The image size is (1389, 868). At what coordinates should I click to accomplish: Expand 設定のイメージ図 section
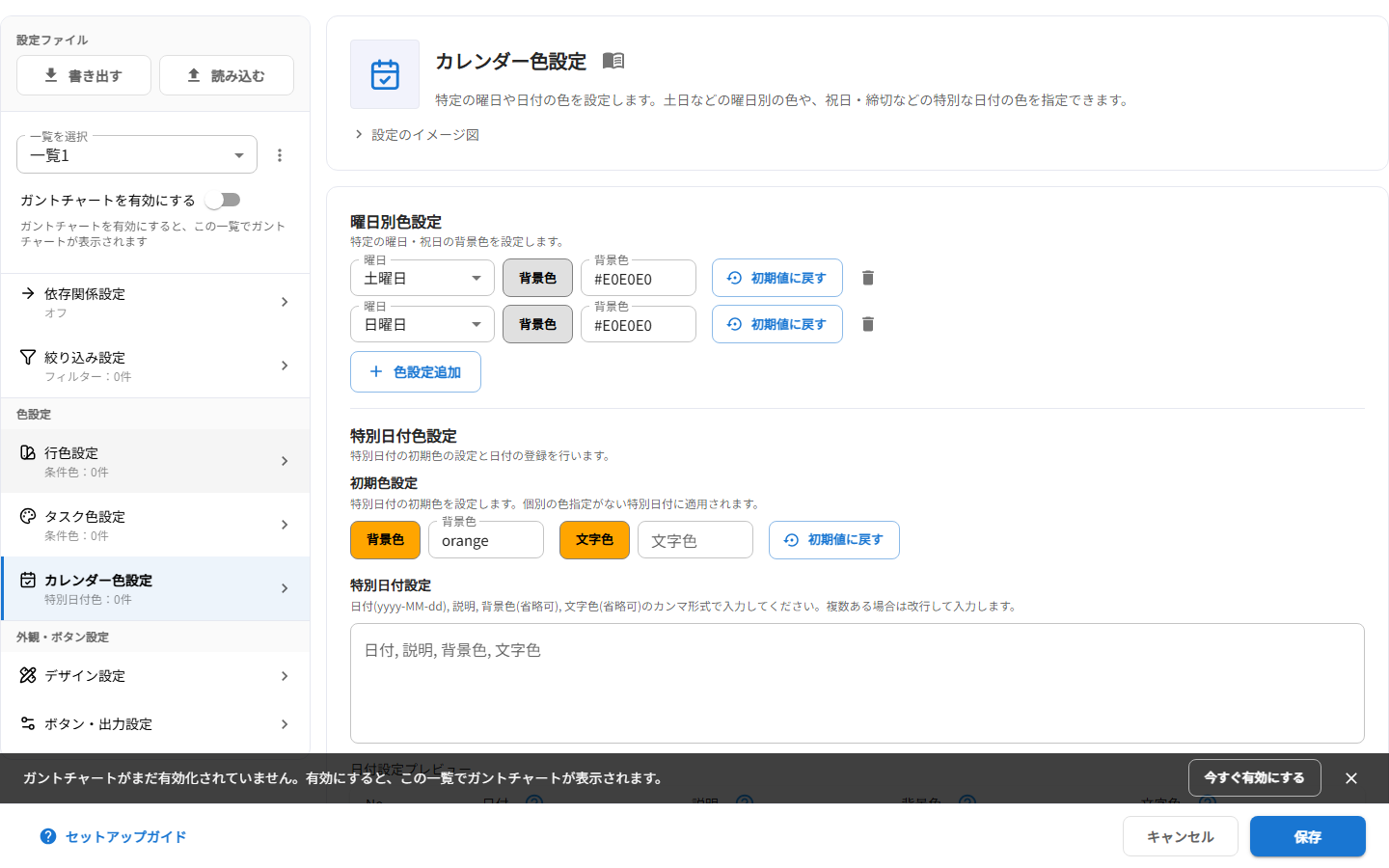click(417, 135)
